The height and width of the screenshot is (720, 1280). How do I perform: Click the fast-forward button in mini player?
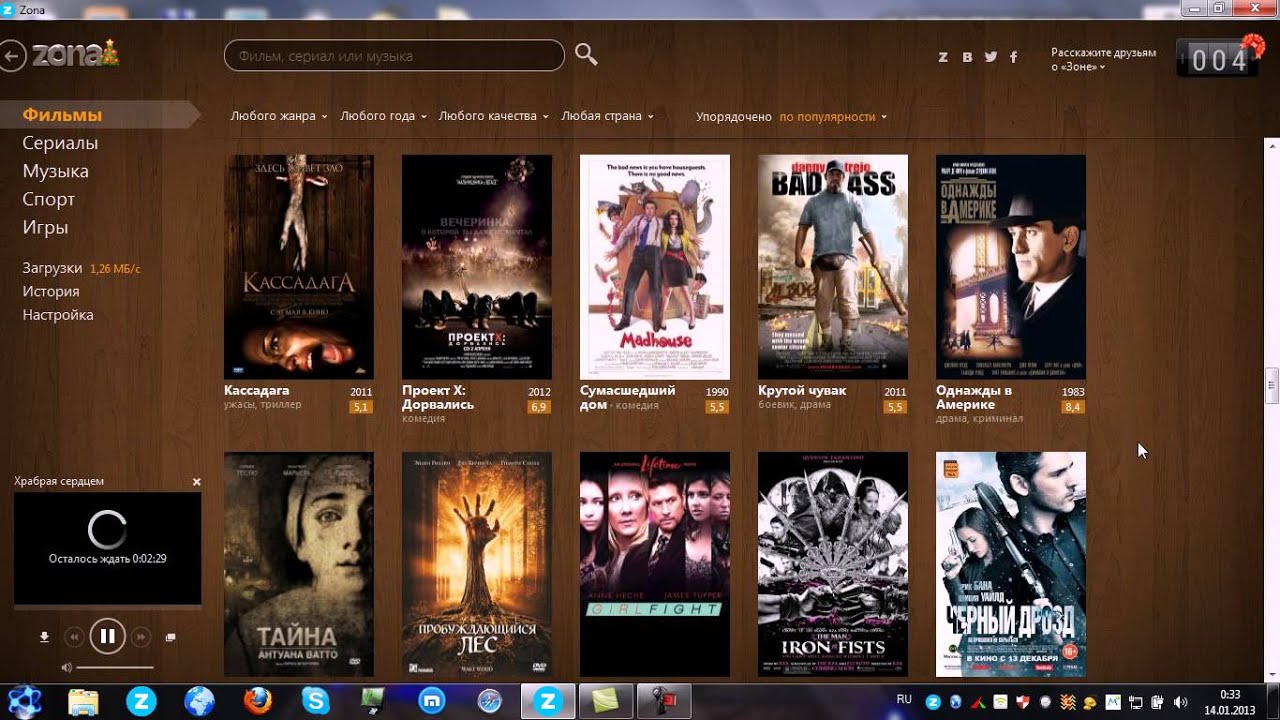[x=141, y=636]
